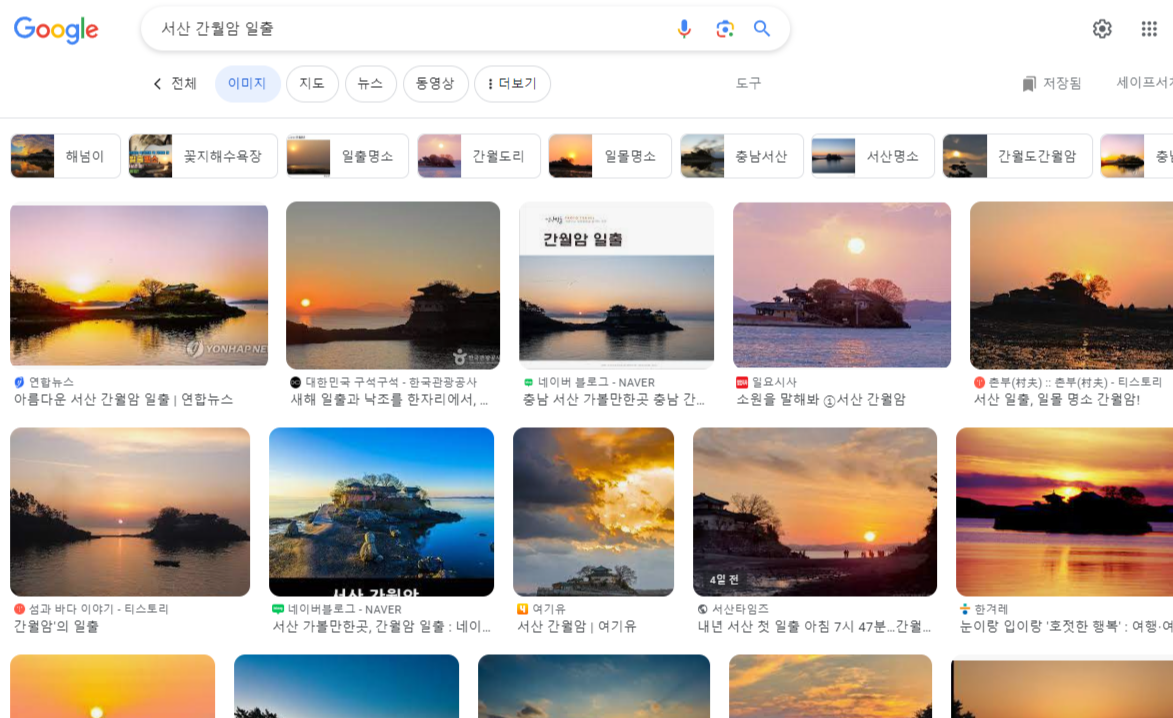Open the 간월암 일출 Naver blog image

click(616, 285)
